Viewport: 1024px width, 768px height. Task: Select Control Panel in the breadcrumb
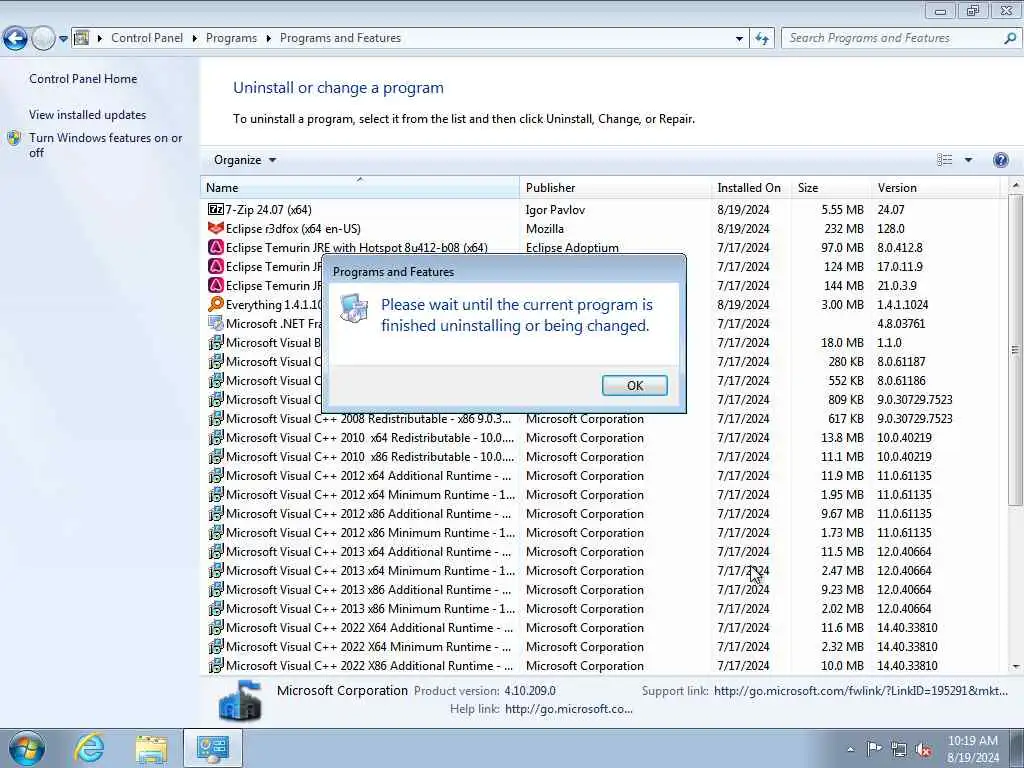coord(147,38)
